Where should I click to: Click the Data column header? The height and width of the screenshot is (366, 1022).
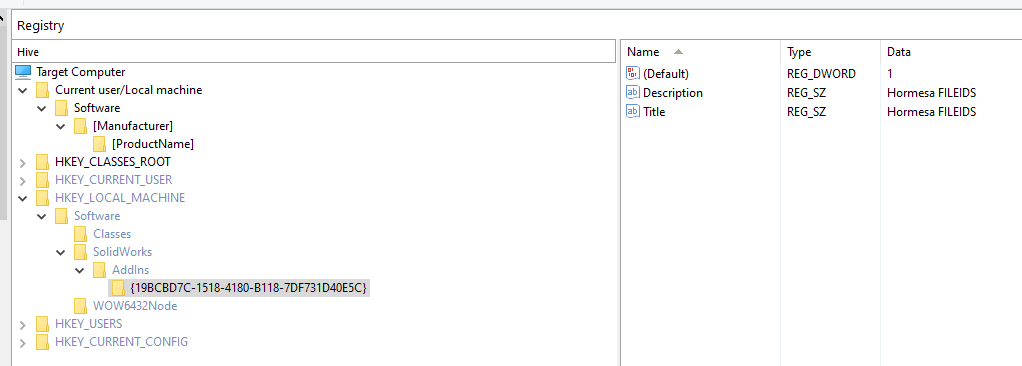951,52
